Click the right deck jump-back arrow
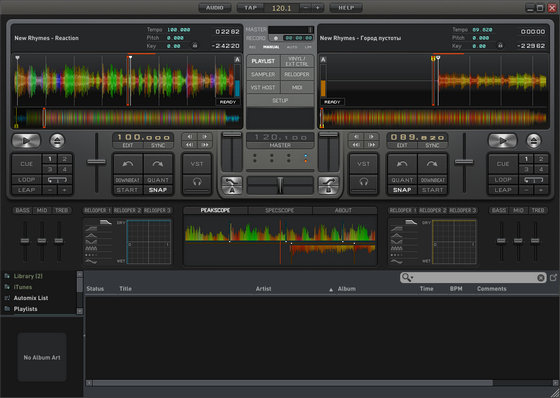Viewport: 560px width, 398px height. (x=402, y=164)
